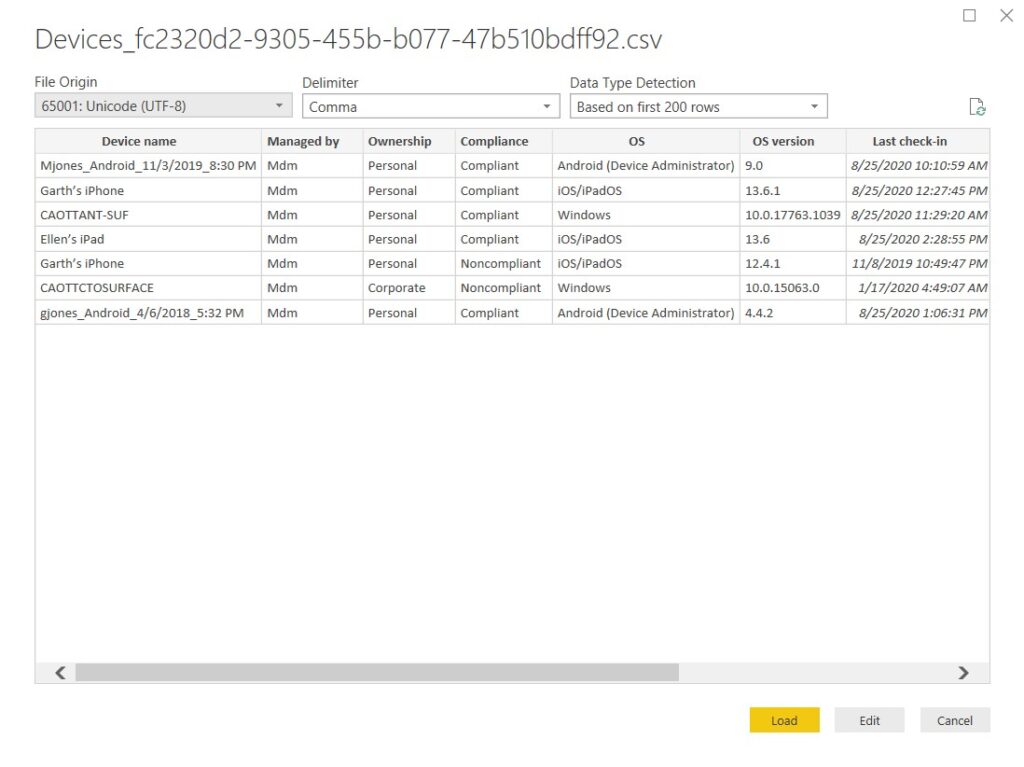Viewport: 1024px width, 767px height.
Task: Click the CAOTTCTOSURFACE device cell
Action: [98, 288]
